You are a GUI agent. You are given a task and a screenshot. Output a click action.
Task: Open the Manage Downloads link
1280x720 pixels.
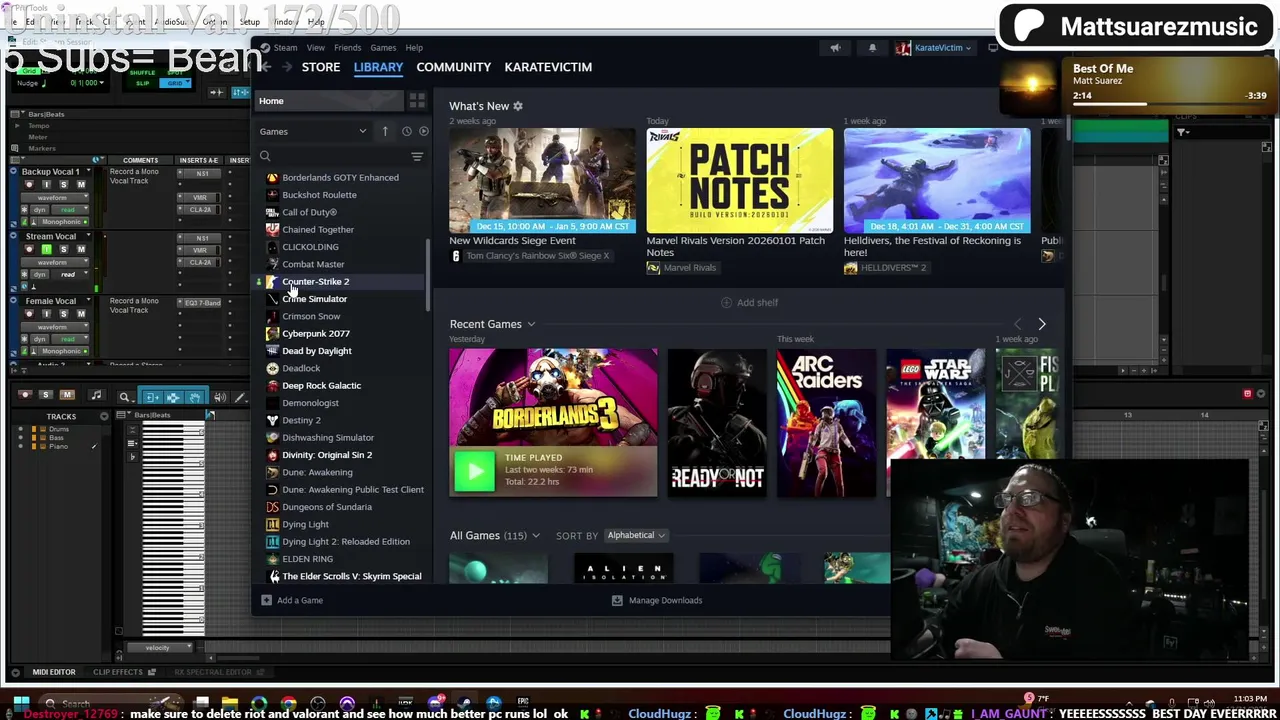tap(657, 600)
